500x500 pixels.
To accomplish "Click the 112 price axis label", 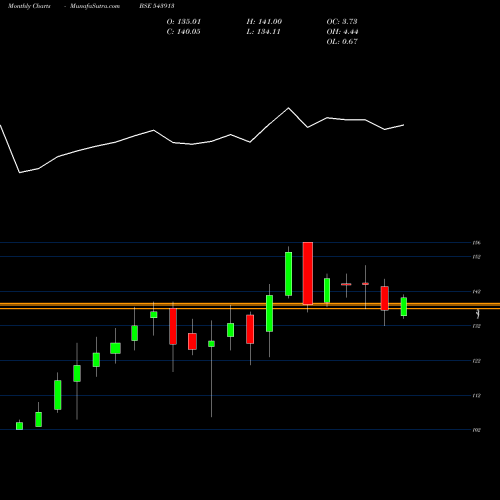I will point(477,396).
